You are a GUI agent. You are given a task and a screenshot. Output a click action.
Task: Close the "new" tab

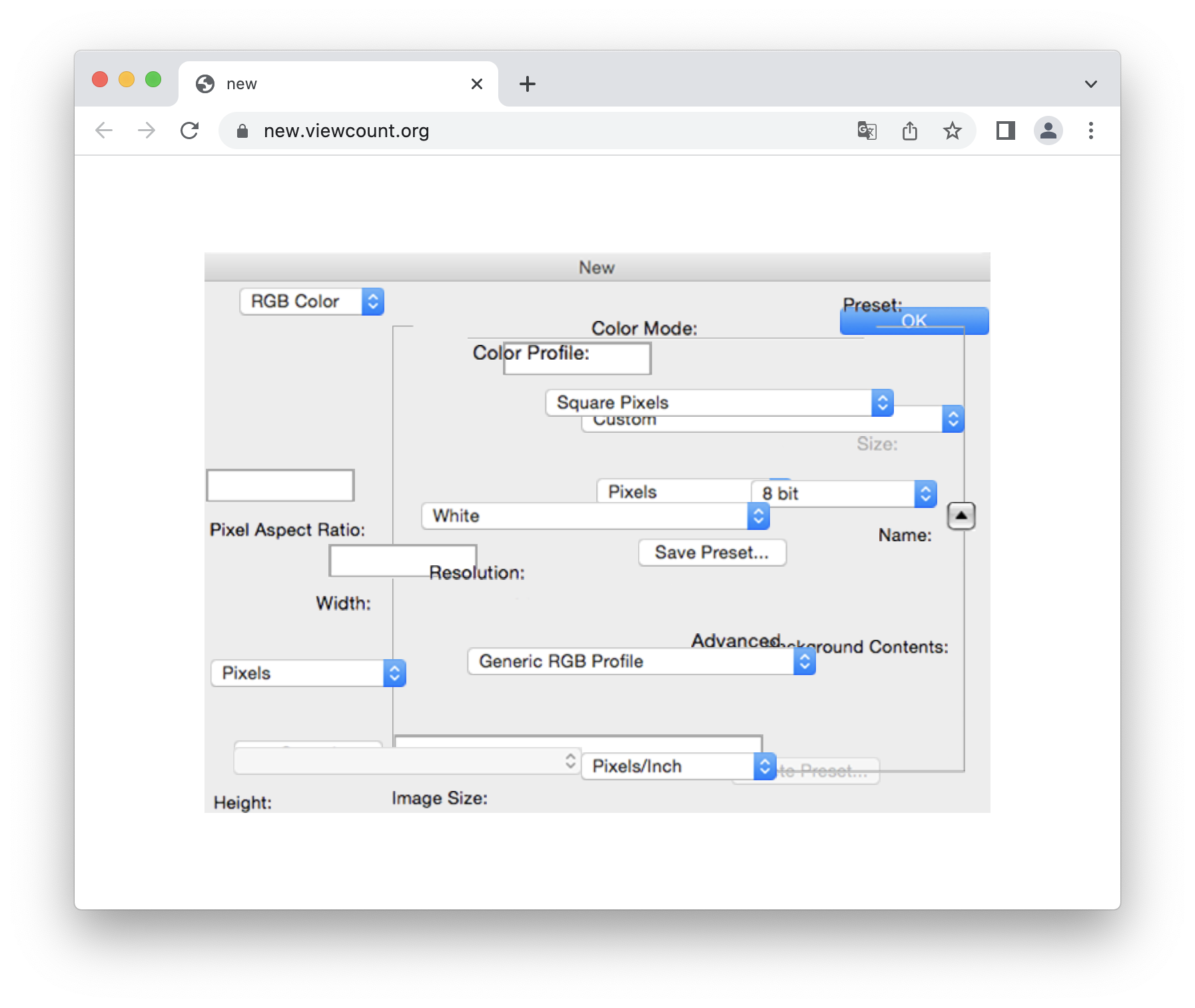point(477,84)
